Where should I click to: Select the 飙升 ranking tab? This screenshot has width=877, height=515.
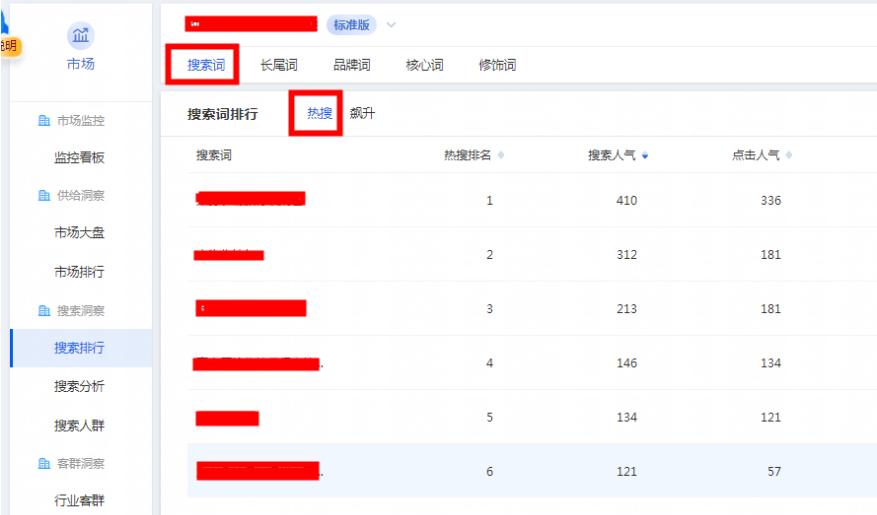point(362,113)
